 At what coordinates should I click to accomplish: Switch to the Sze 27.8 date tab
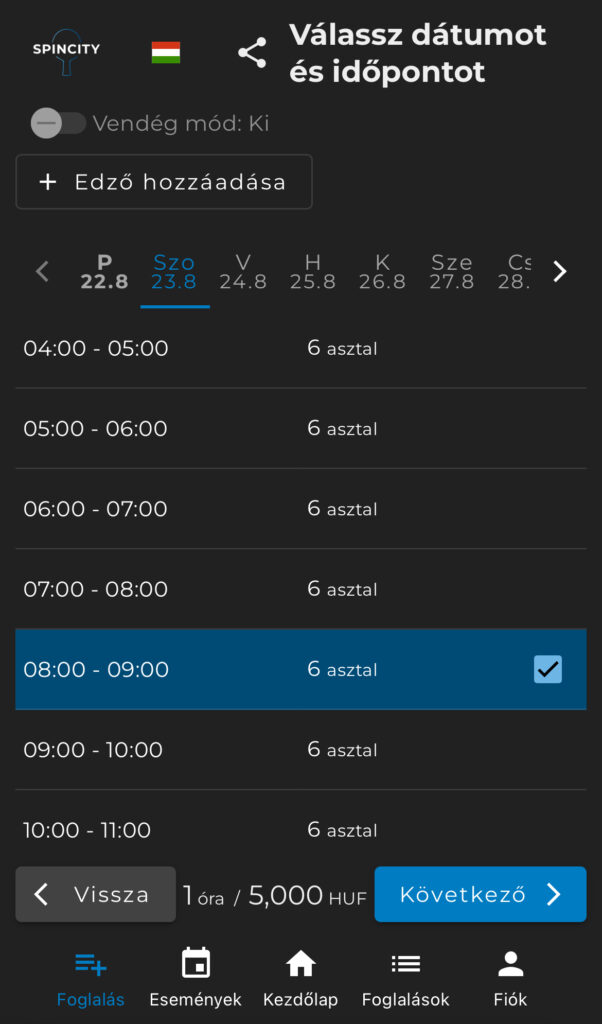[x=452, y=272]
